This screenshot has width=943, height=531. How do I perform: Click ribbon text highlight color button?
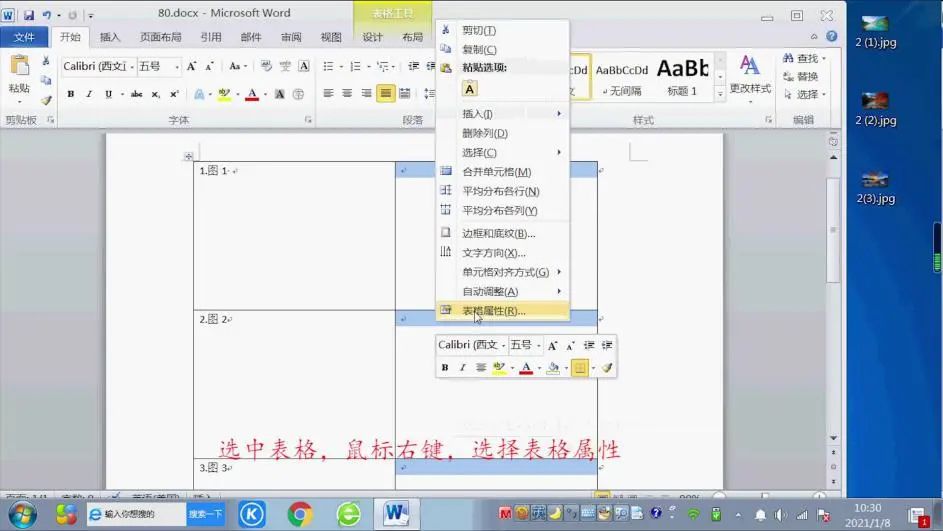[224, 94]
